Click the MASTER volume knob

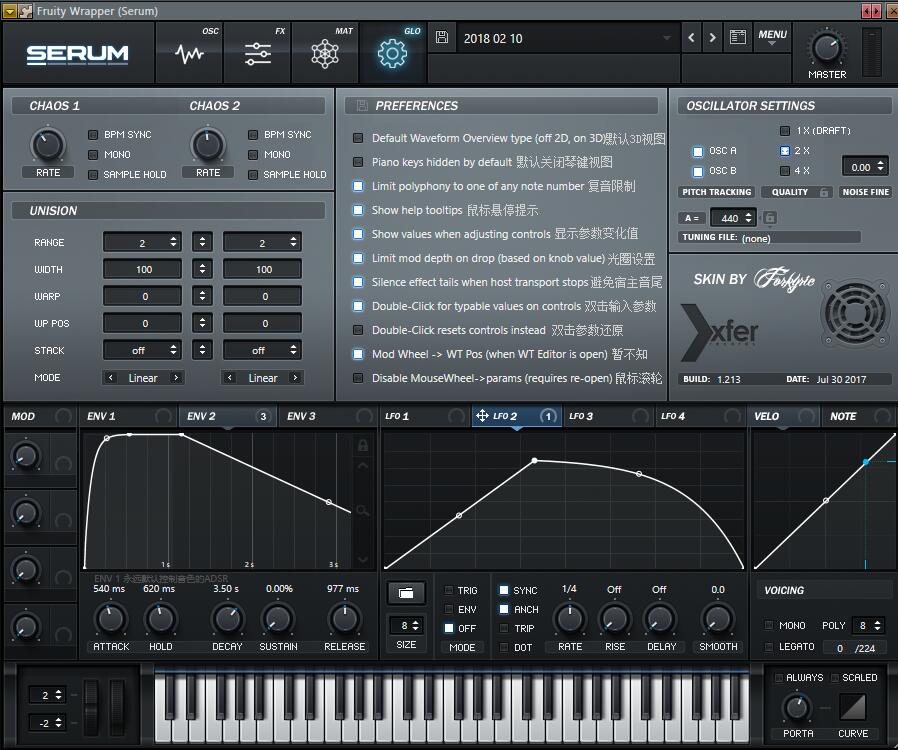coord(826,49)
